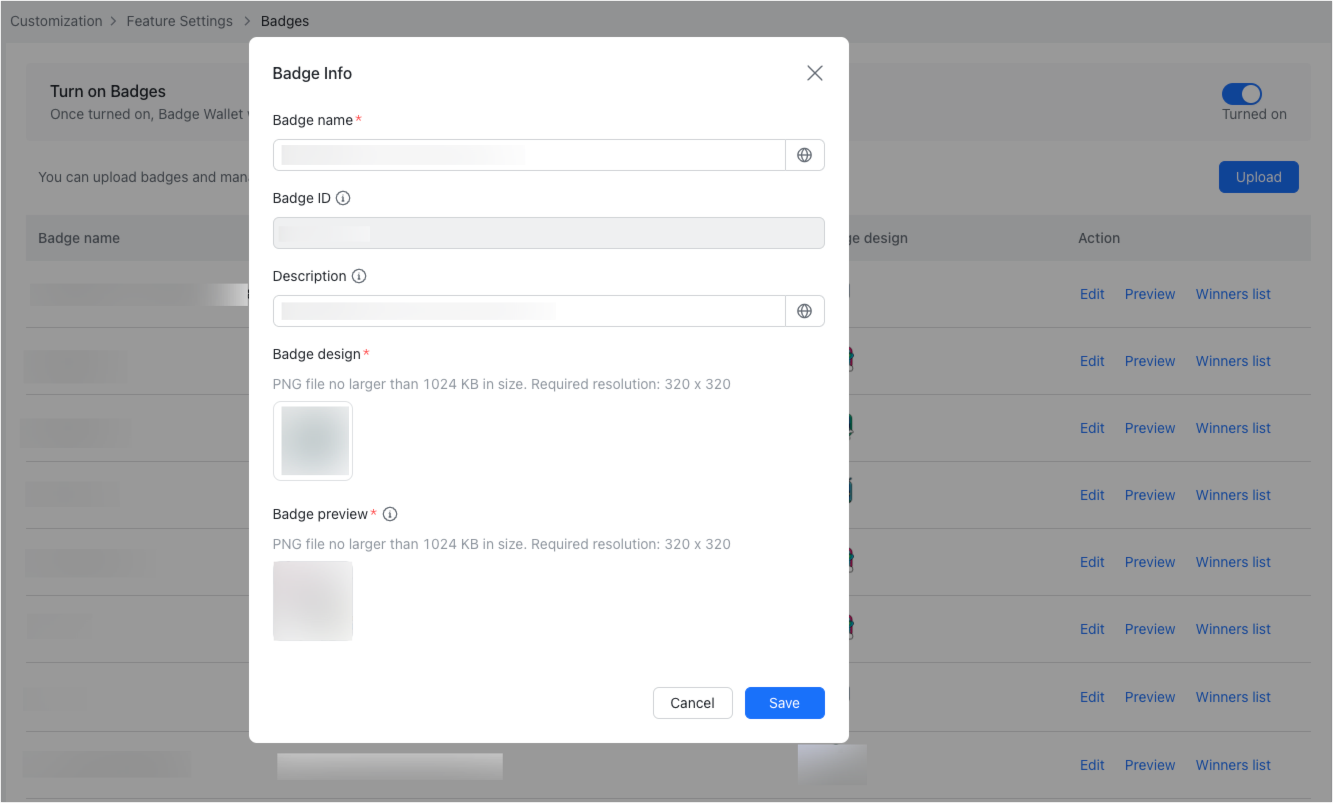Click the info icon next to Badge ID
The height and width of the screenshot is (803, 1333).
(343, 198)
